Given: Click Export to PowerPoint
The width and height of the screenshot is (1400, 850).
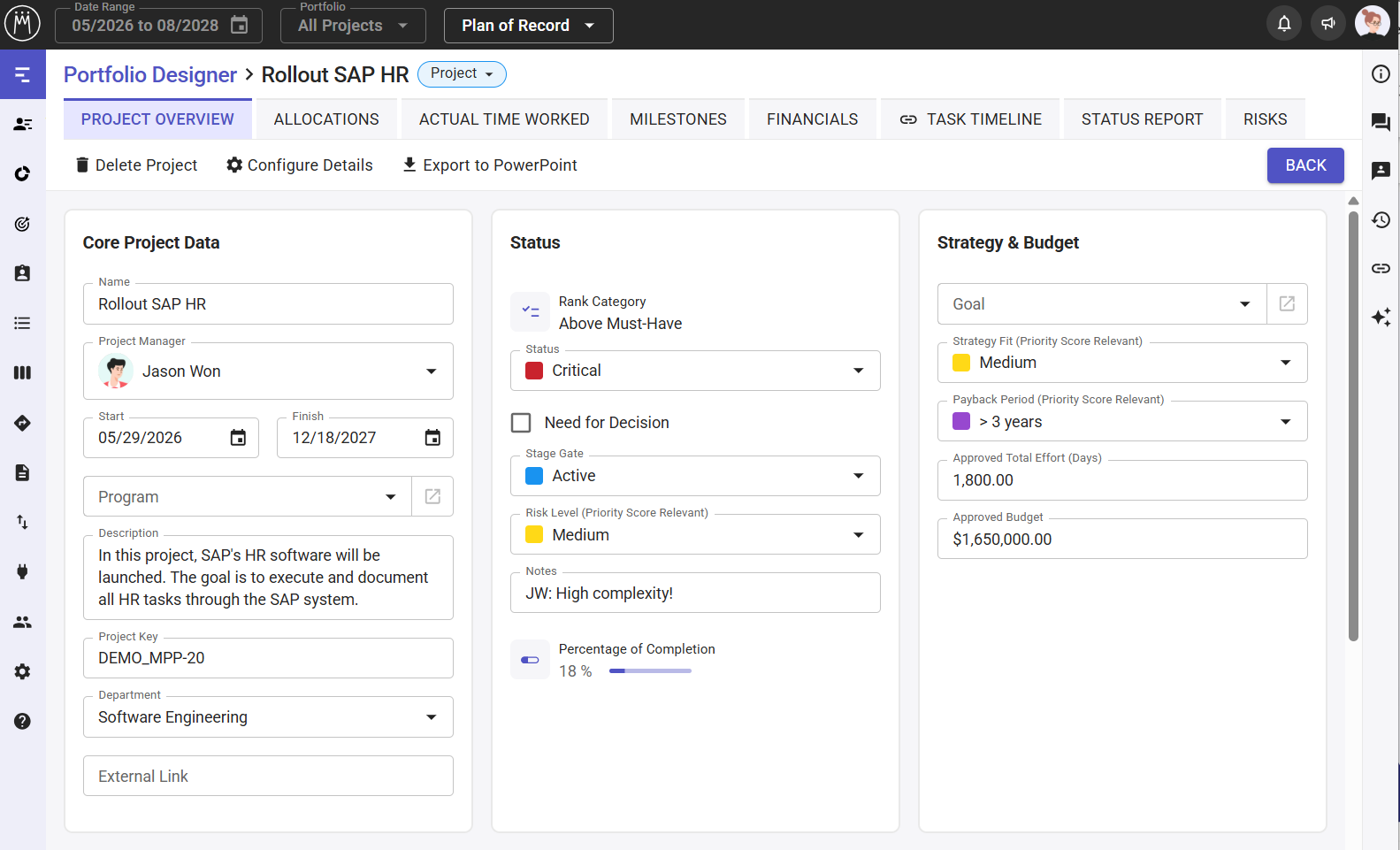Looking at the screenshot, I should 490,165.
